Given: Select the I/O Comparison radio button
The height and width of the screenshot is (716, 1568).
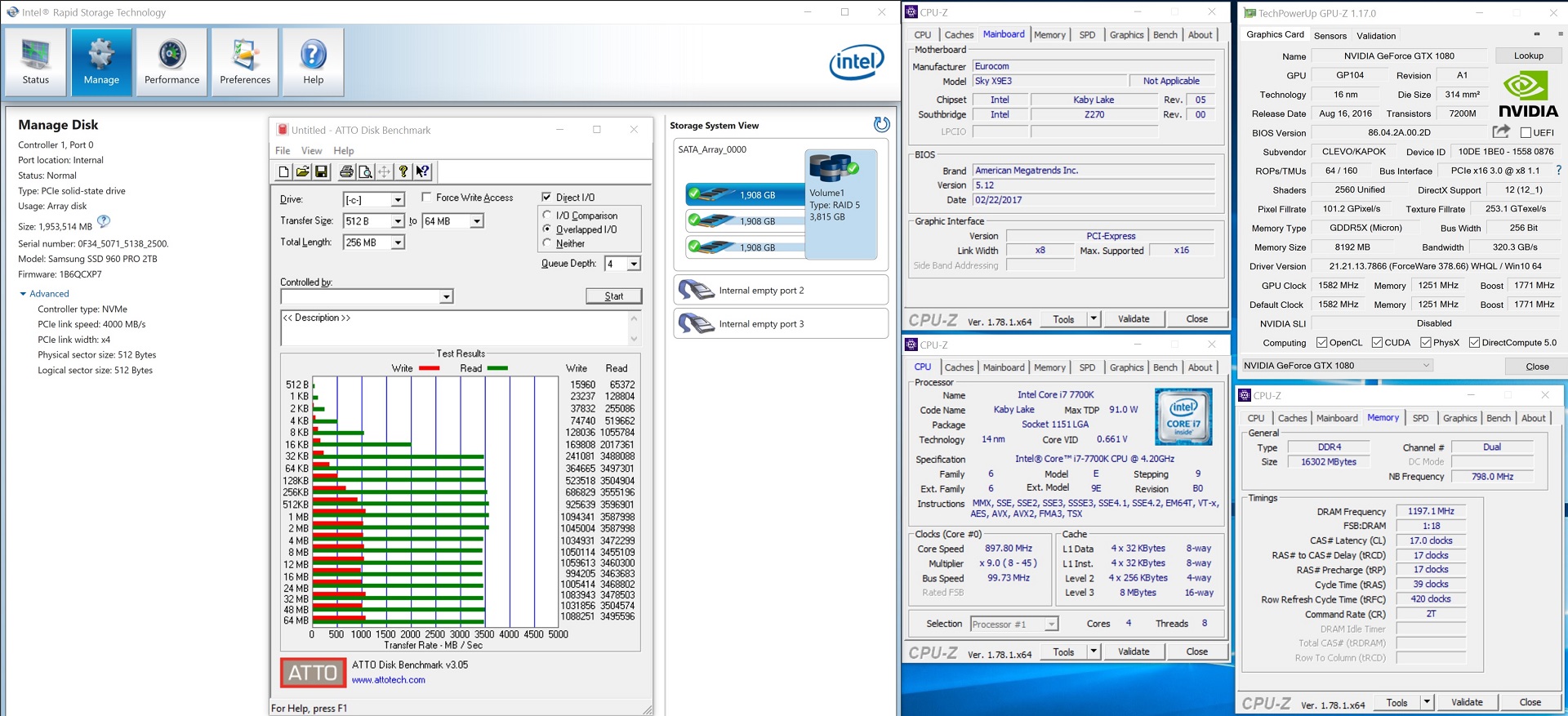Looking at the screenshot, I should tap(547, 216).
